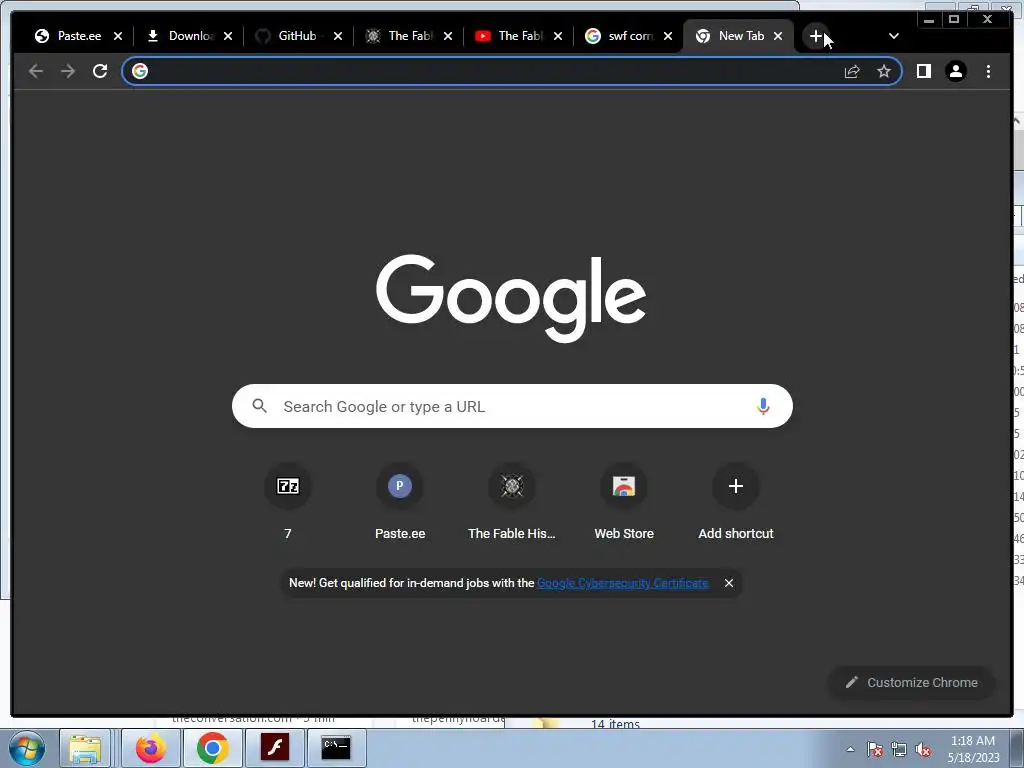Click the Chrome taskbar icon
The width and height of the screenshot is (1024, 768).
212,748
